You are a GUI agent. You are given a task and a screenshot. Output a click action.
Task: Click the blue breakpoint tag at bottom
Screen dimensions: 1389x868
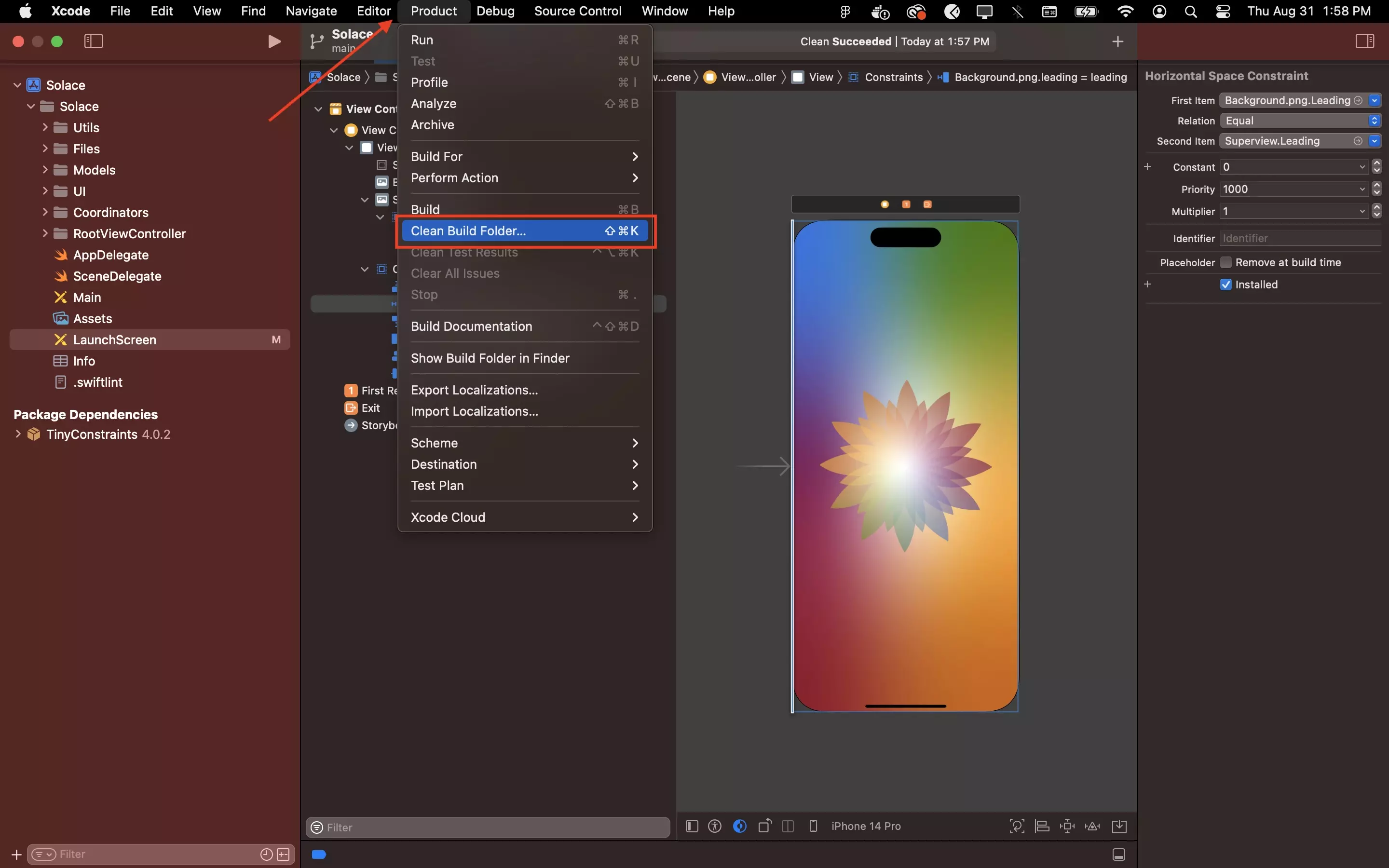pos(319,854)
